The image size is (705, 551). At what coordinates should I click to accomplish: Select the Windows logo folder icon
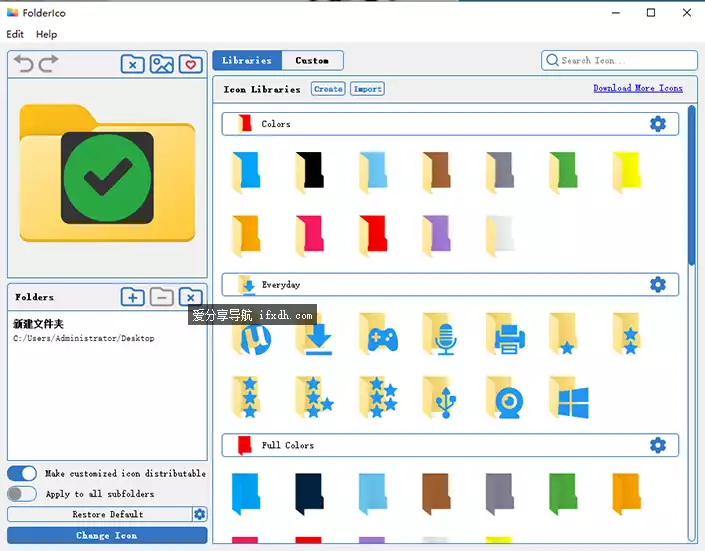pos(571,399)
